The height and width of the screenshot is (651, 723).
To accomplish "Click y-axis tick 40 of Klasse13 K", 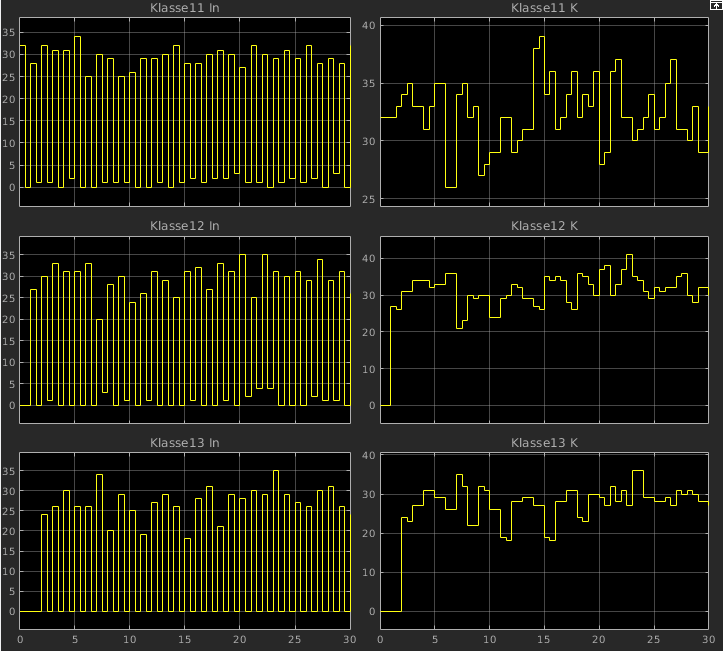I will click(366, 456).
